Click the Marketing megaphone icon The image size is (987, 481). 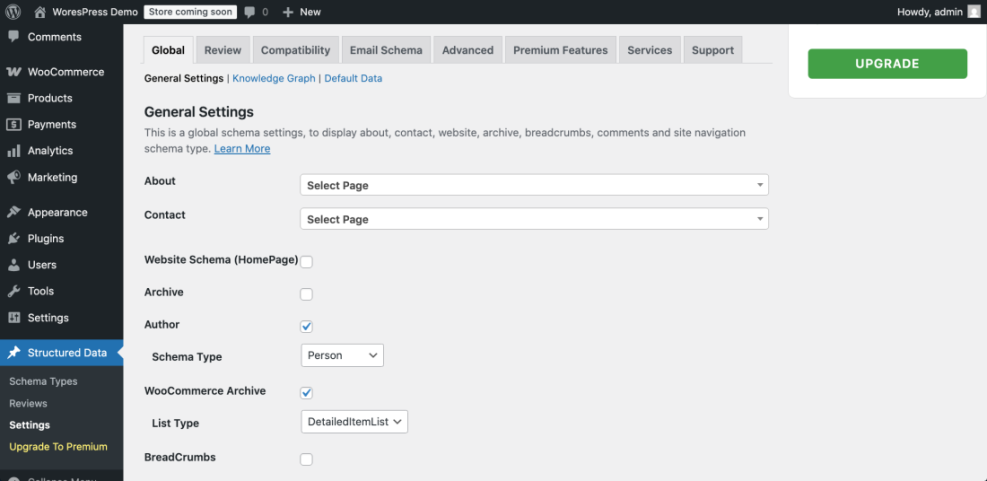click(13, 178)
